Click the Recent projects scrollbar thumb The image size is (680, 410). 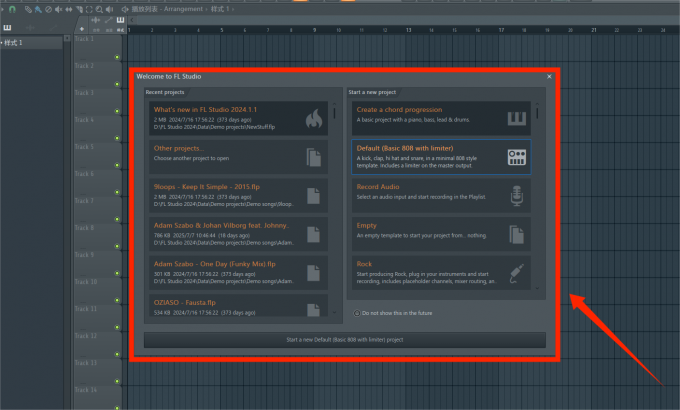point(334,113)
